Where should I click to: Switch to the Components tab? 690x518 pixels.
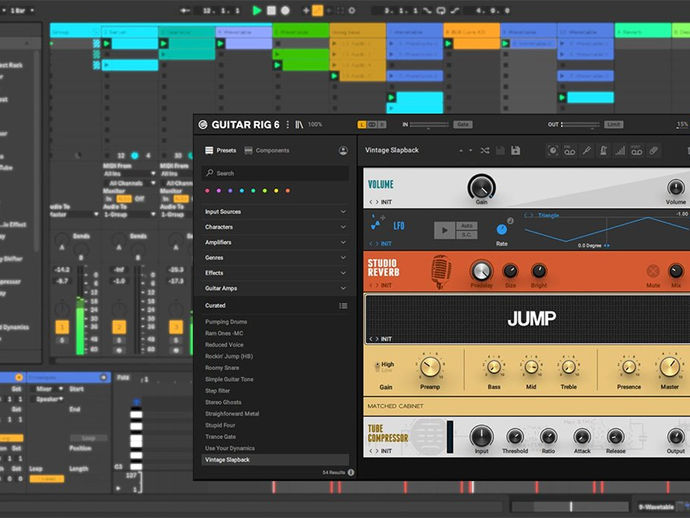(267, 151)
